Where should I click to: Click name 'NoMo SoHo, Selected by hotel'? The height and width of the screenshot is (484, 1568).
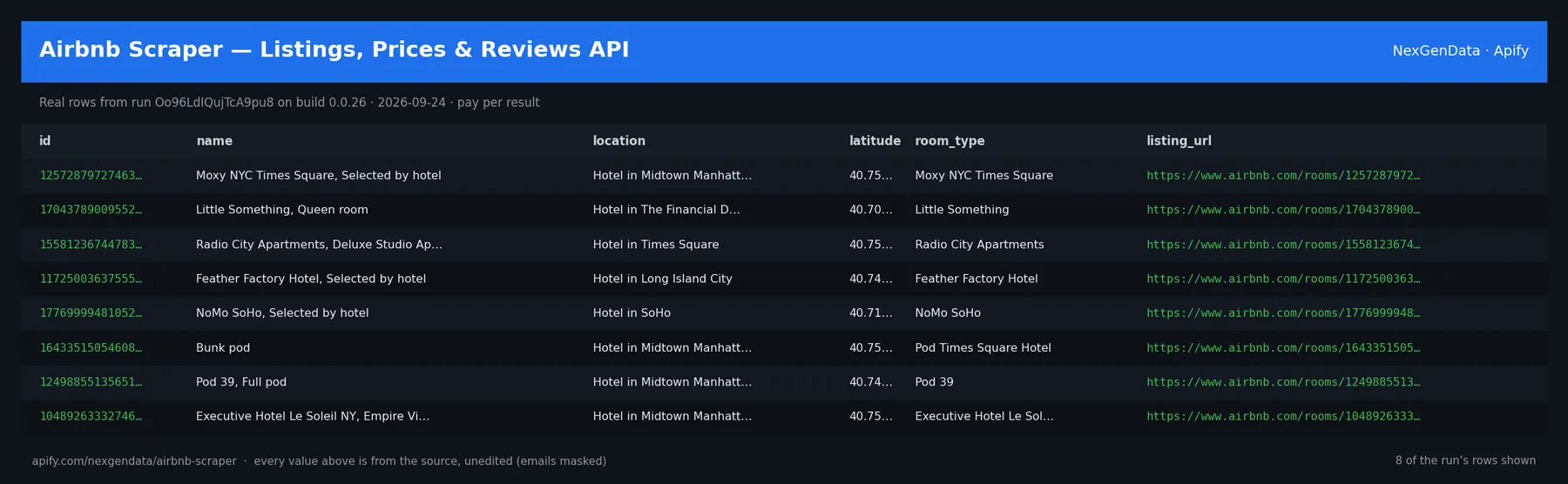coord(282,313)
